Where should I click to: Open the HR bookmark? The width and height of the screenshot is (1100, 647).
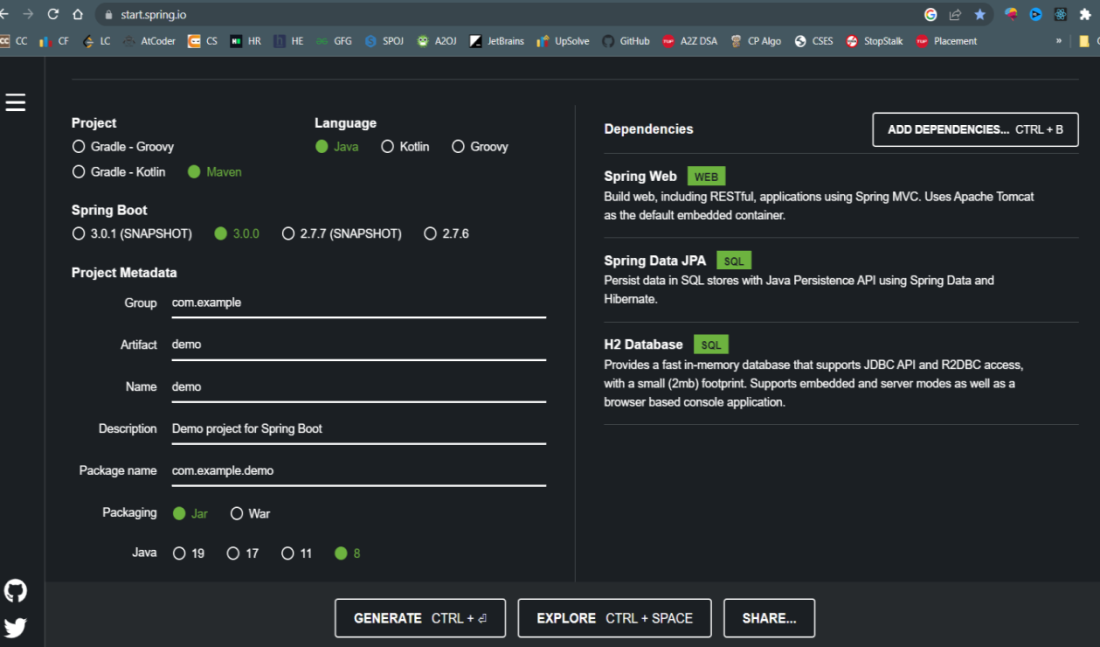tap(246, 41)
